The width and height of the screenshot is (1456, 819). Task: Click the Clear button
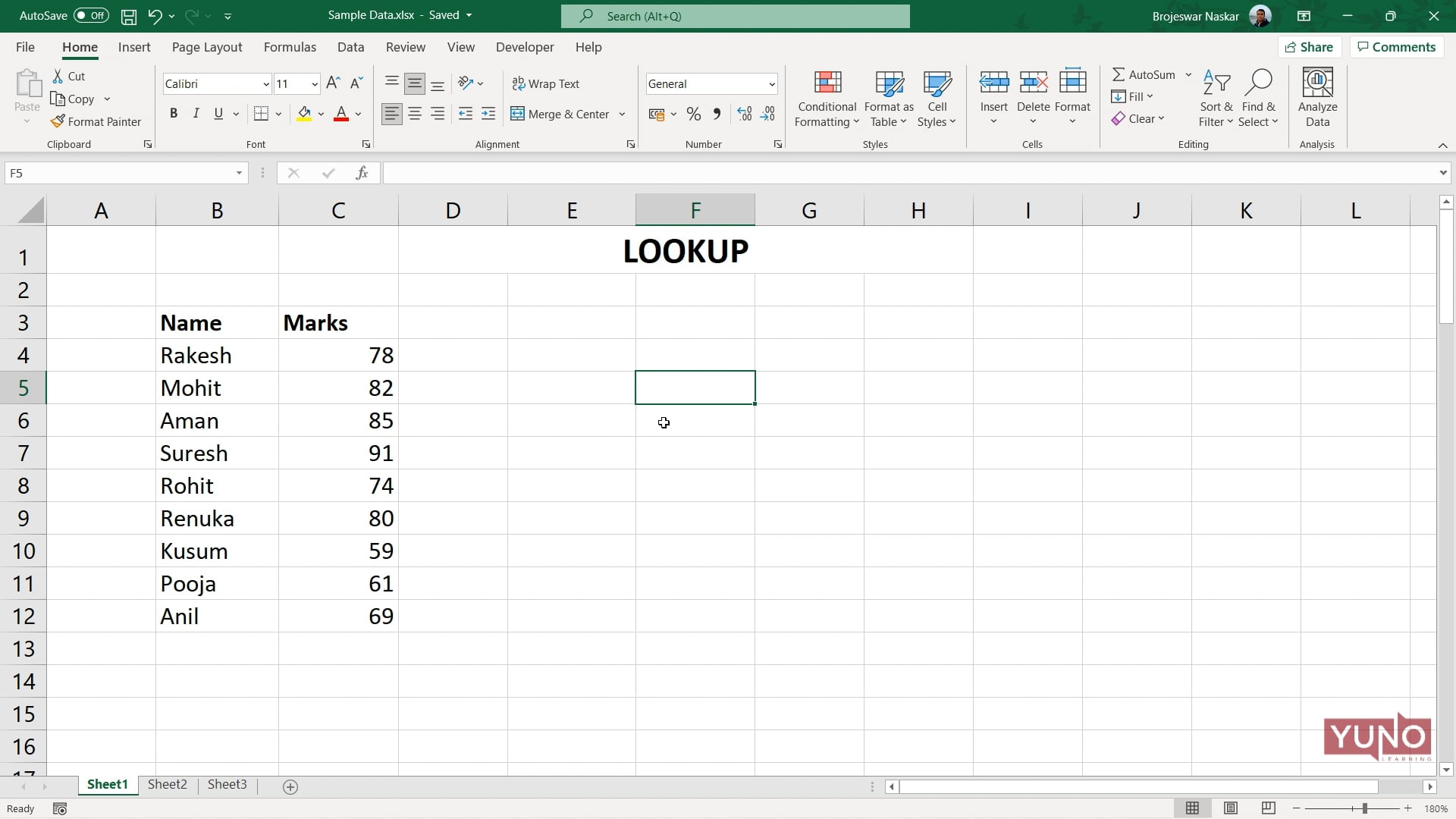click(x=1137, y=119)
